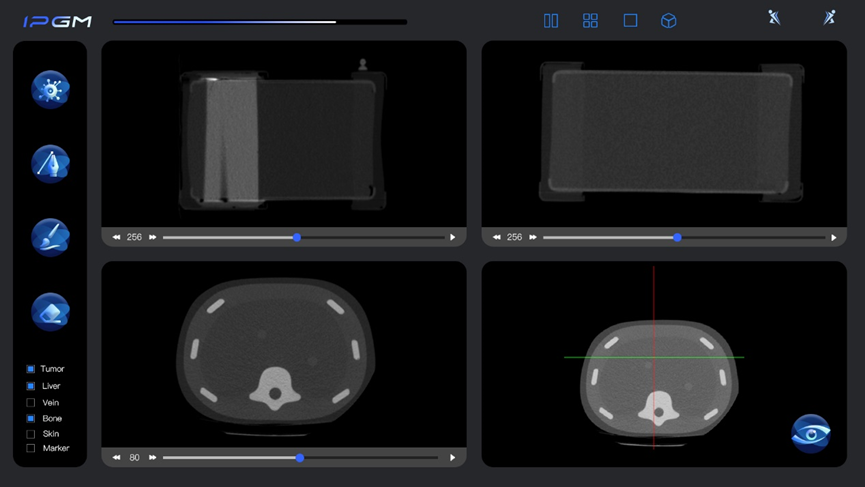Image resolution: width=865 pixels, height=487 pixels.
Task: Click the Tumor label
Action: pos(52,369)
